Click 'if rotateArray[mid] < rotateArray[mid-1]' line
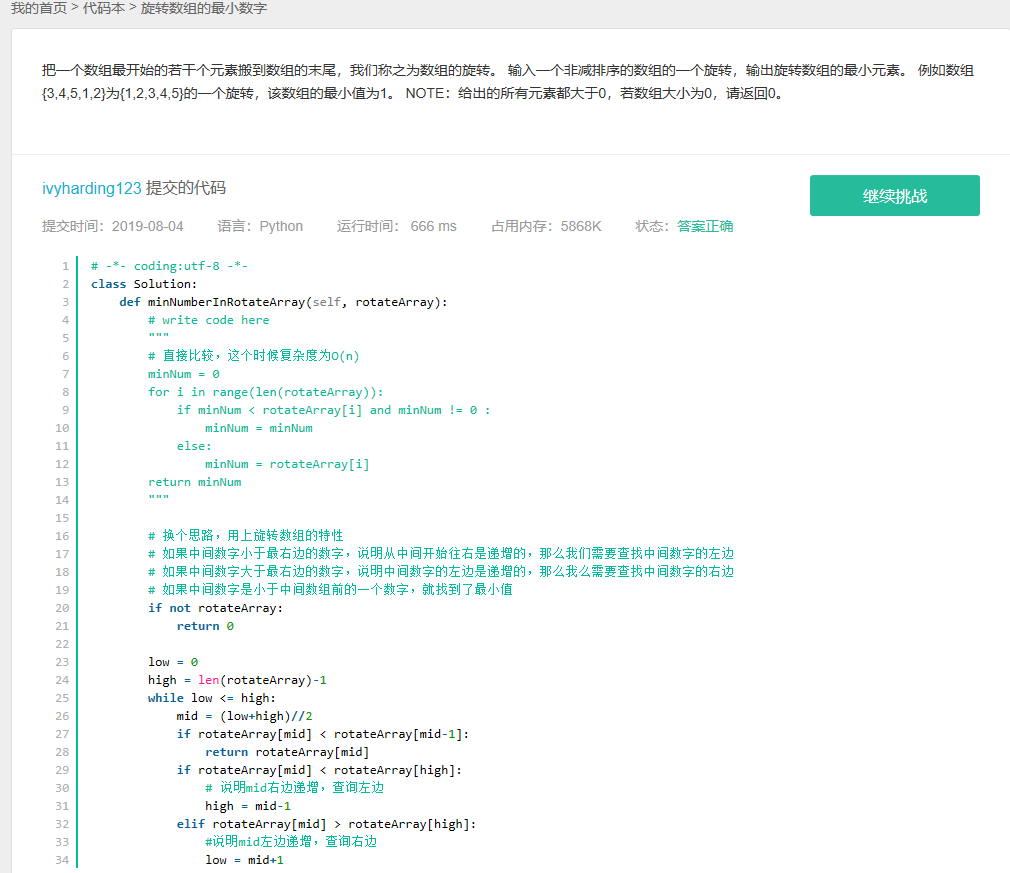The image size is (1010, 873). [x=323, y=734]
